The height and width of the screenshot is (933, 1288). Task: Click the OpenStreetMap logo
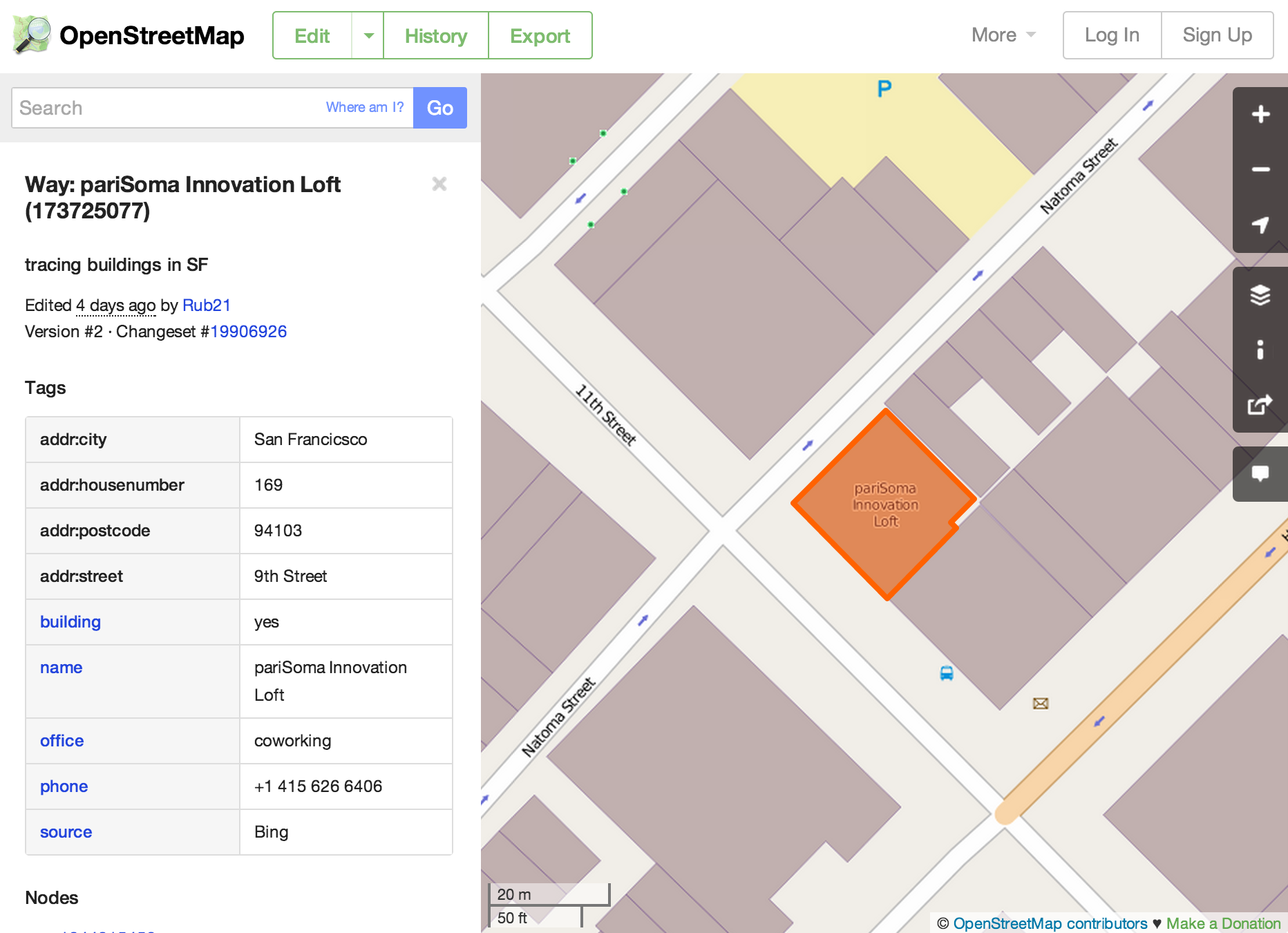click(129, 35)
